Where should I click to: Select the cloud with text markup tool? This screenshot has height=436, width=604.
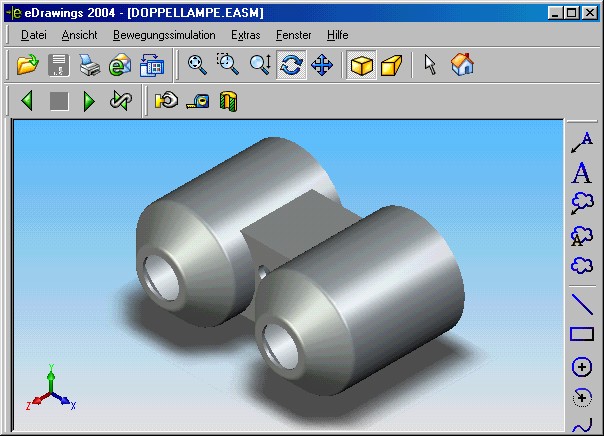(582, 235)
